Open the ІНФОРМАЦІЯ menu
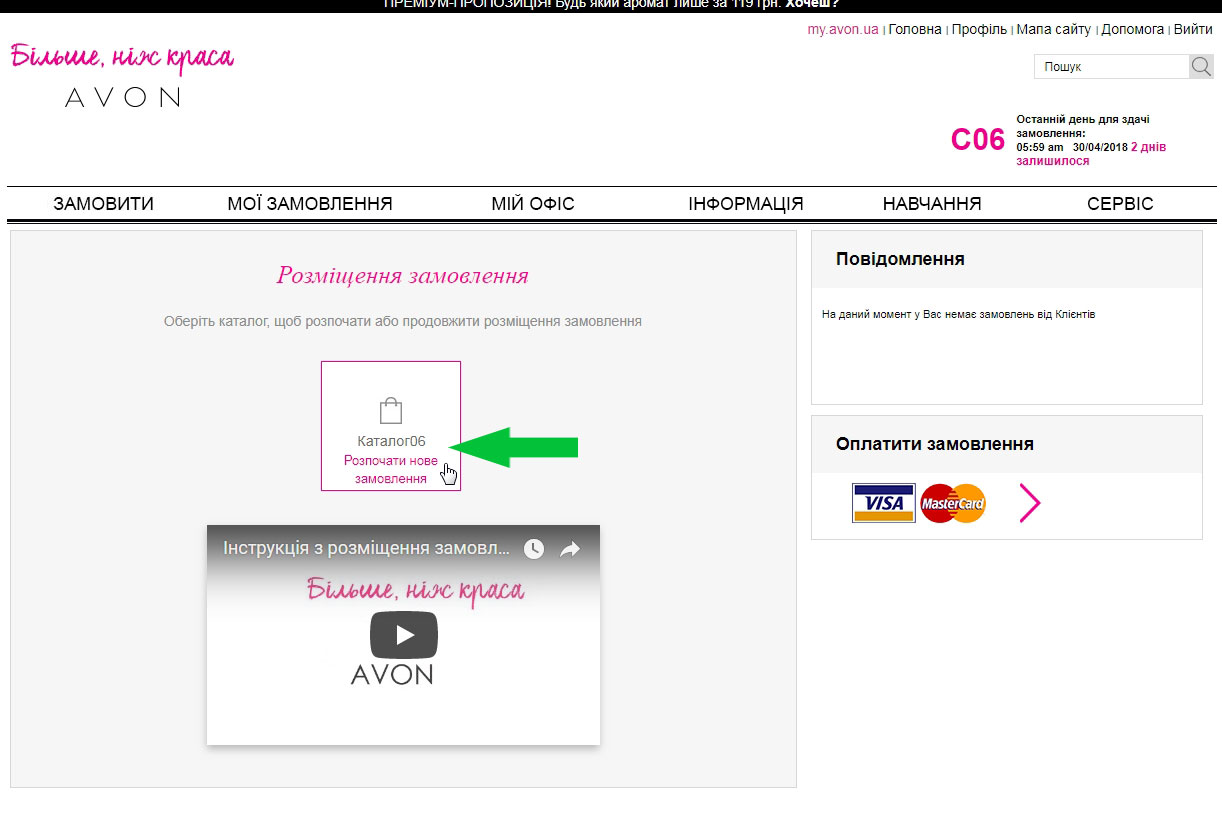The width and height of the screenshot is (1222, 822). pos(746,204)
